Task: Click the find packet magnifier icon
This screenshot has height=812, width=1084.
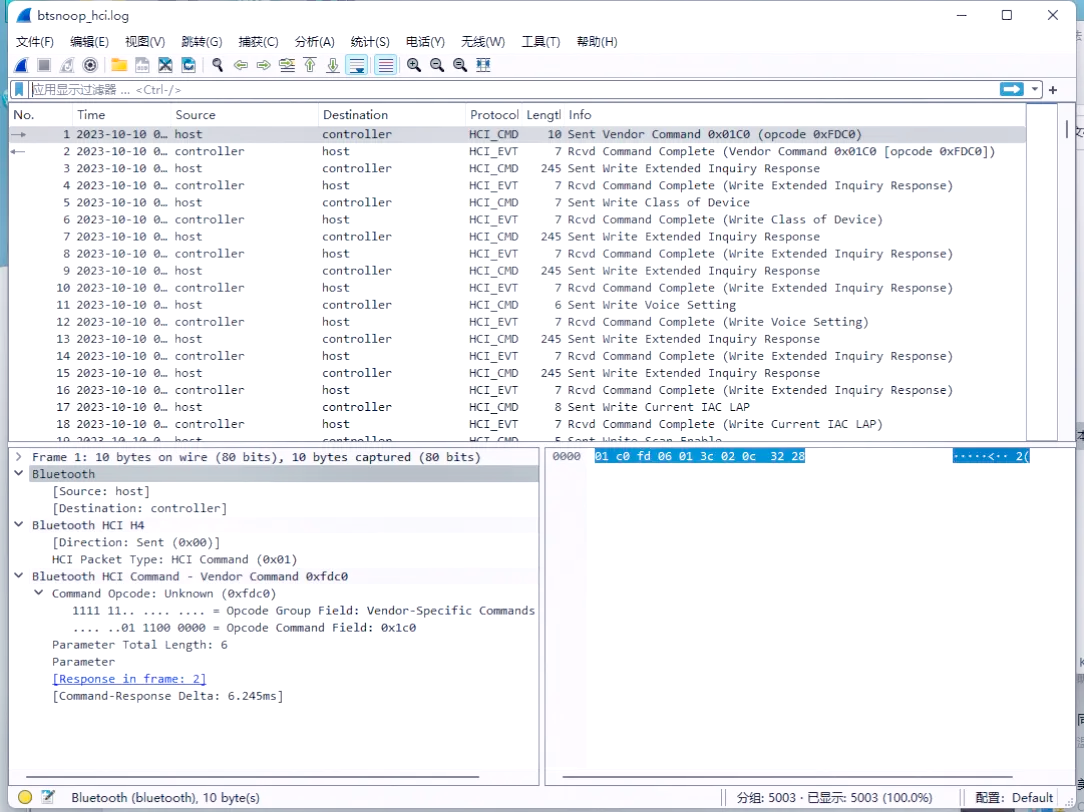Action: pyautogui.click(x=218, y=65)
